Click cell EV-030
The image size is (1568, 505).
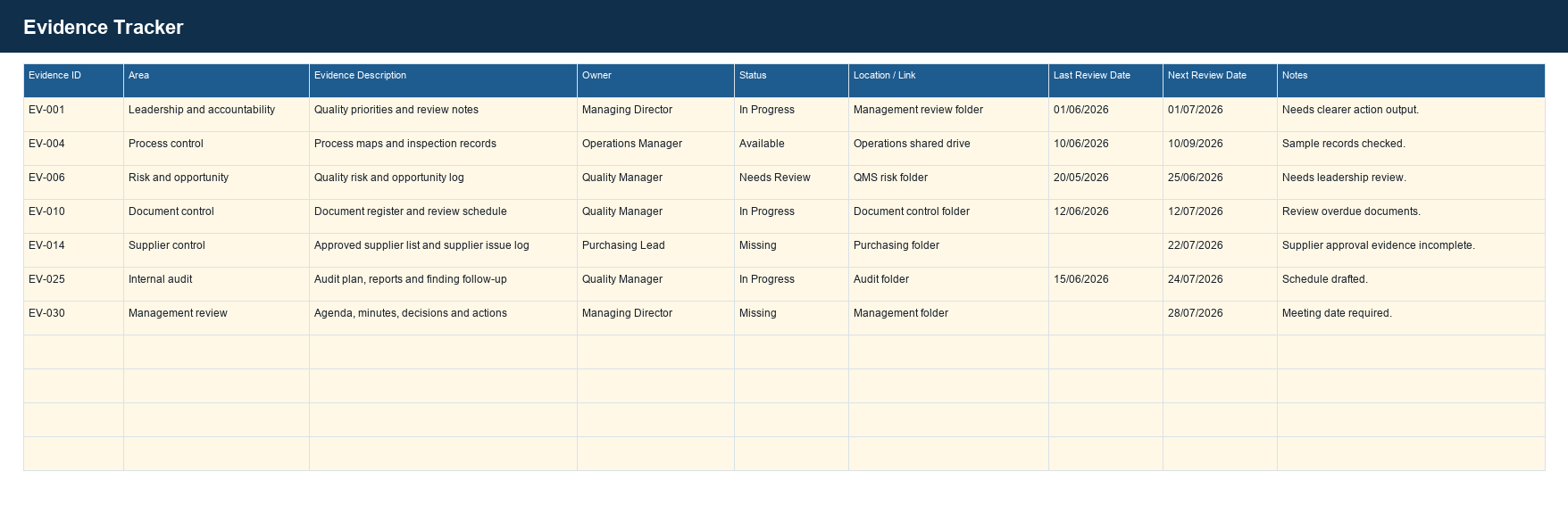[x=73, y=318]
